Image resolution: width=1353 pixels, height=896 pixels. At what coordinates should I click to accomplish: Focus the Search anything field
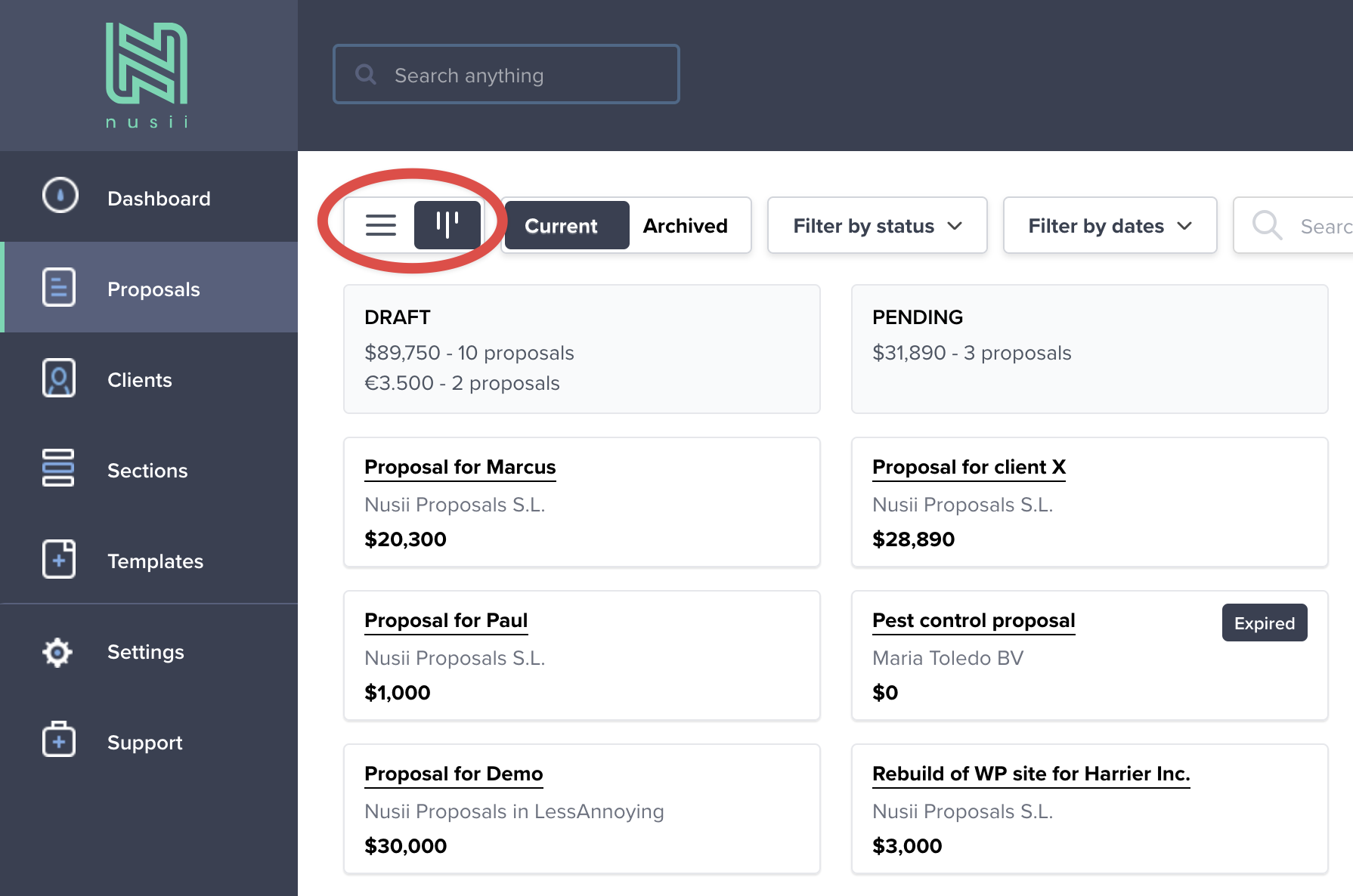click(522, 75)
